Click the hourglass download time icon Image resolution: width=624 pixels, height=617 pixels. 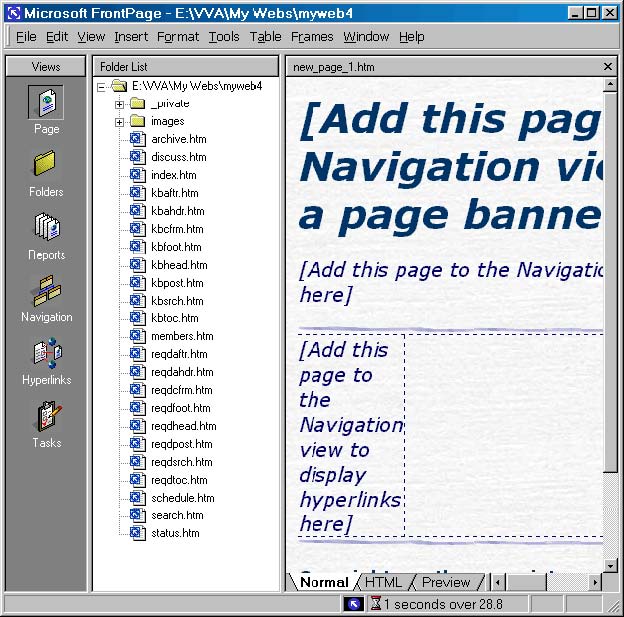(x=376, y=604)
